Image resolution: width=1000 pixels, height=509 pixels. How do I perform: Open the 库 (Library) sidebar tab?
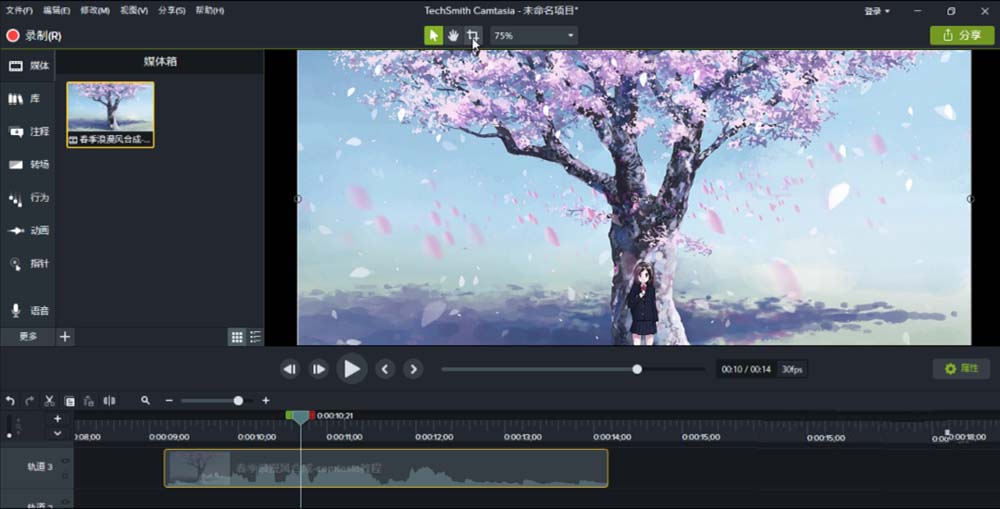point(28,98)
